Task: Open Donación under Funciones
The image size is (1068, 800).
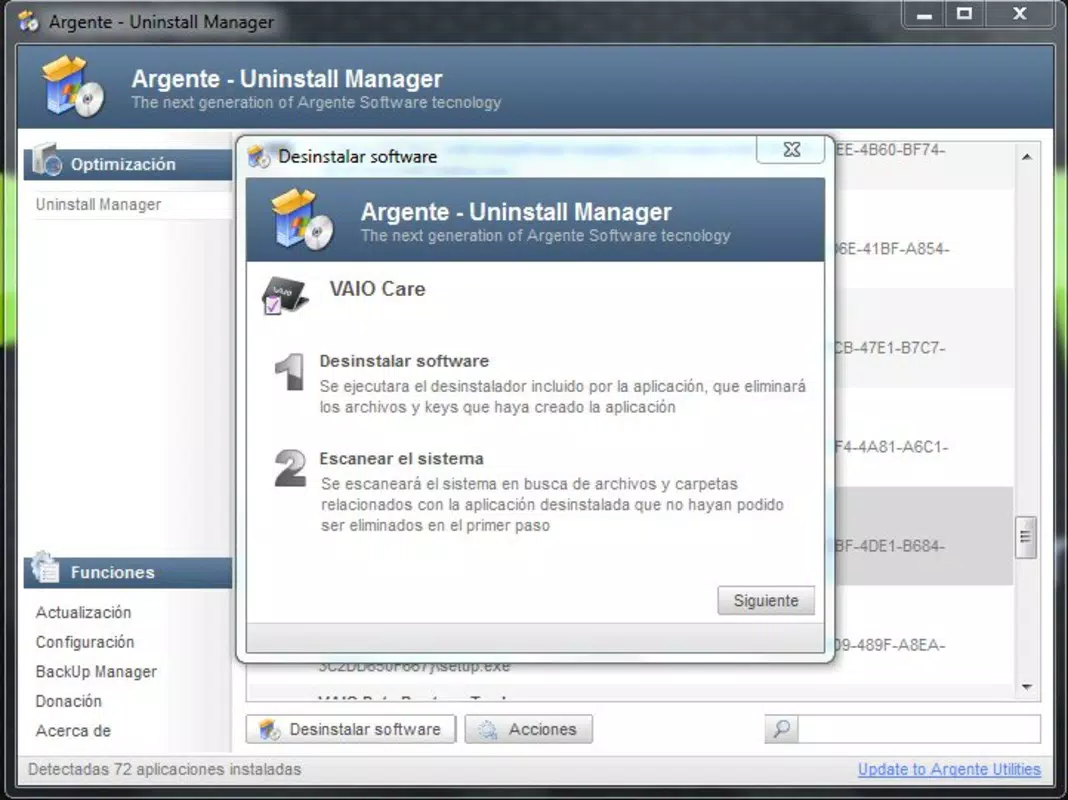Action: (69, 701)
